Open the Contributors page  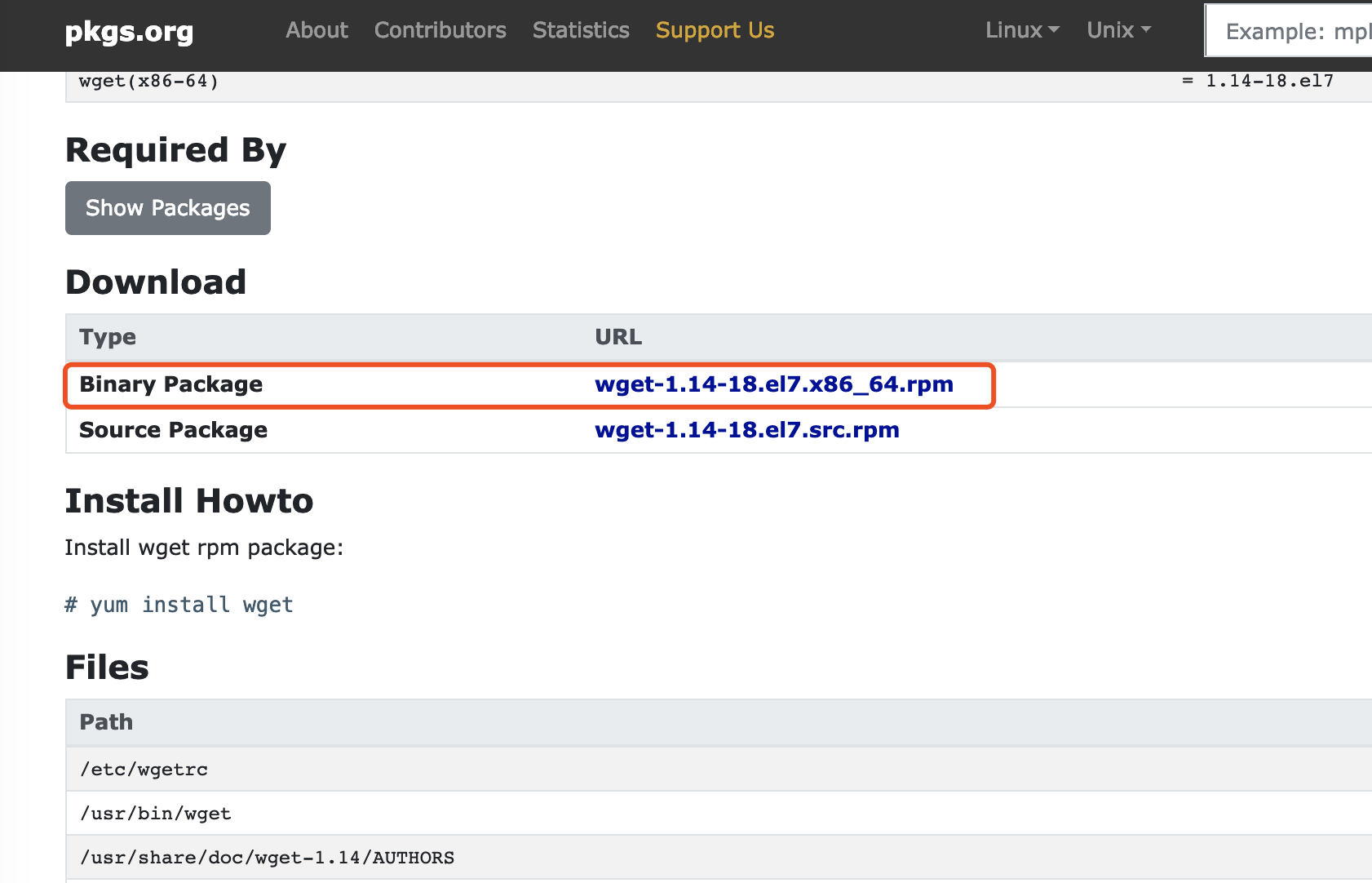(440, 30)
